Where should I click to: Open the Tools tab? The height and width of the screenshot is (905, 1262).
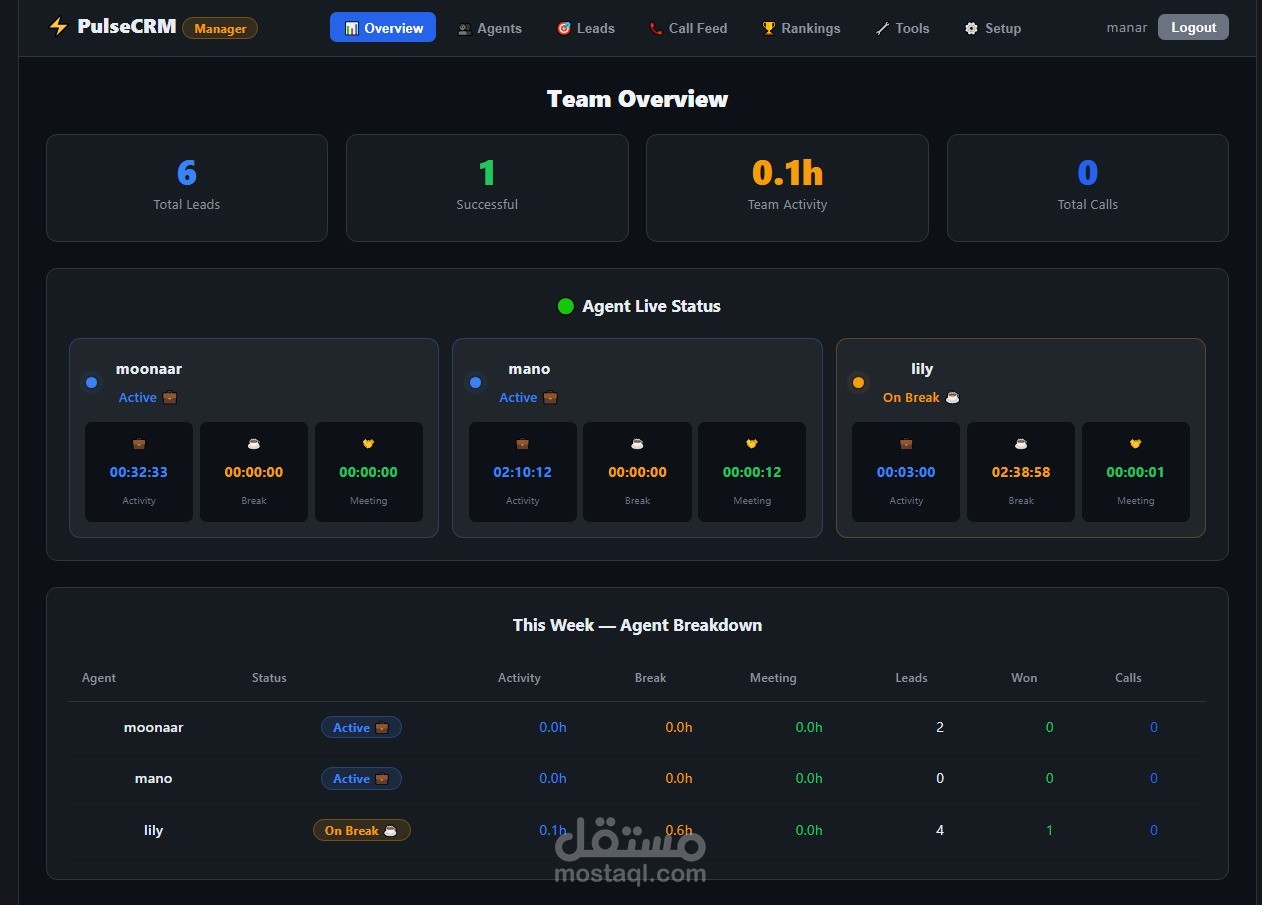pos(902,28)
